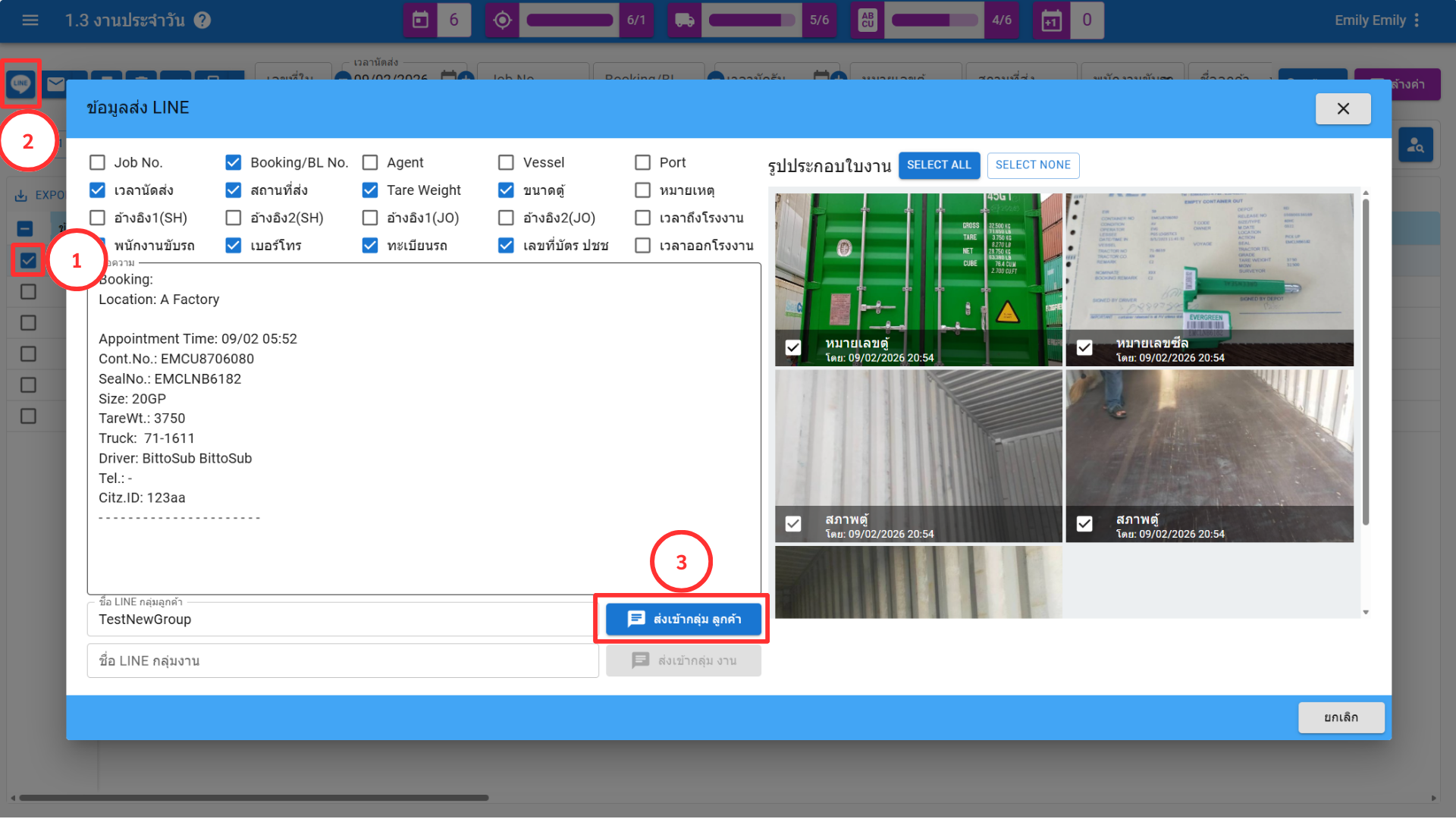Click the LINE chat icon in the toolbar
Screen dimensions: 1456x819
(x=20, y=83)
